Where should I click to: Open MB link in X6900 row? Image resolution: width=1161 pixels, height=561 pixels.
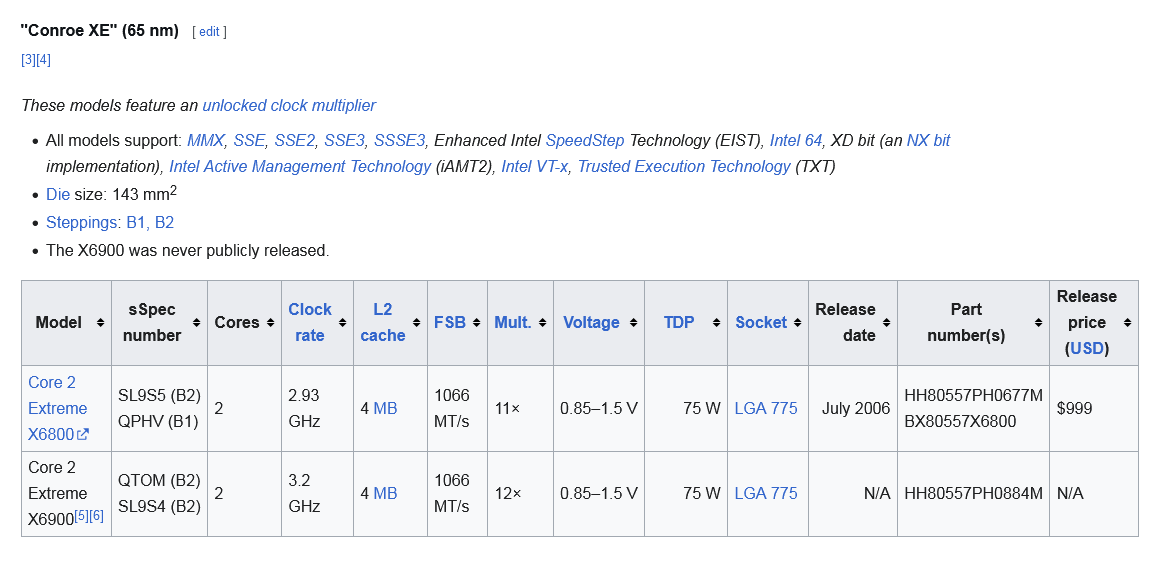pos(385,494)
